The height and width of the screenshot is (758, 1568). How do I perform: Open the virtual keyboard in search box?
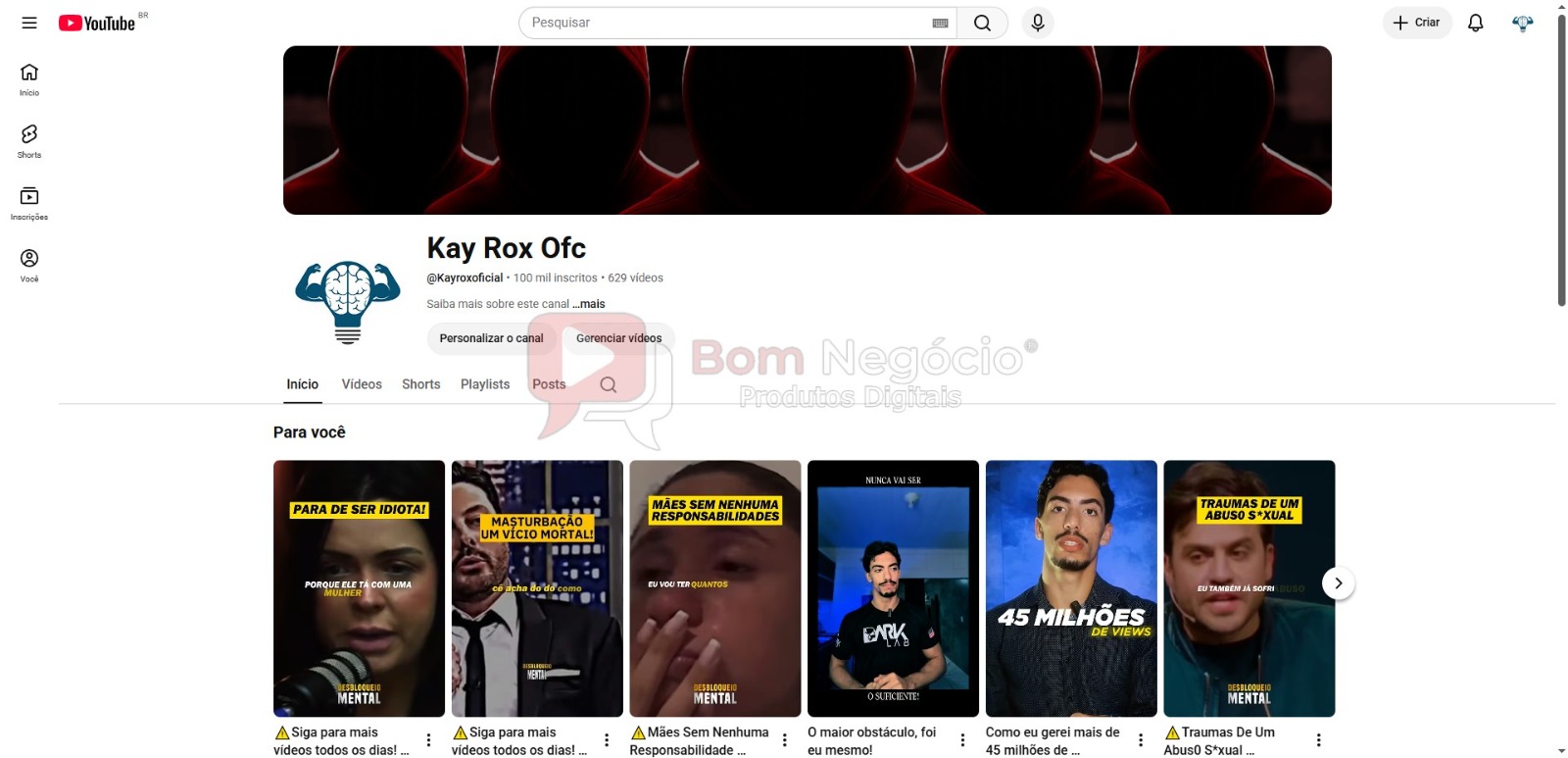(x=940, y=23)
